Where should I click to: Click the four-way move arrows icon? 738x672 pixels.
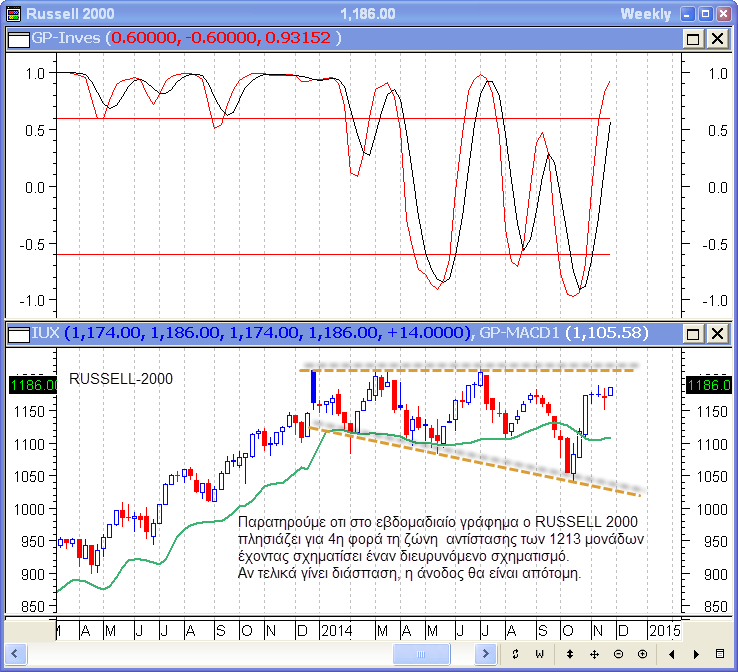point(594,654)
